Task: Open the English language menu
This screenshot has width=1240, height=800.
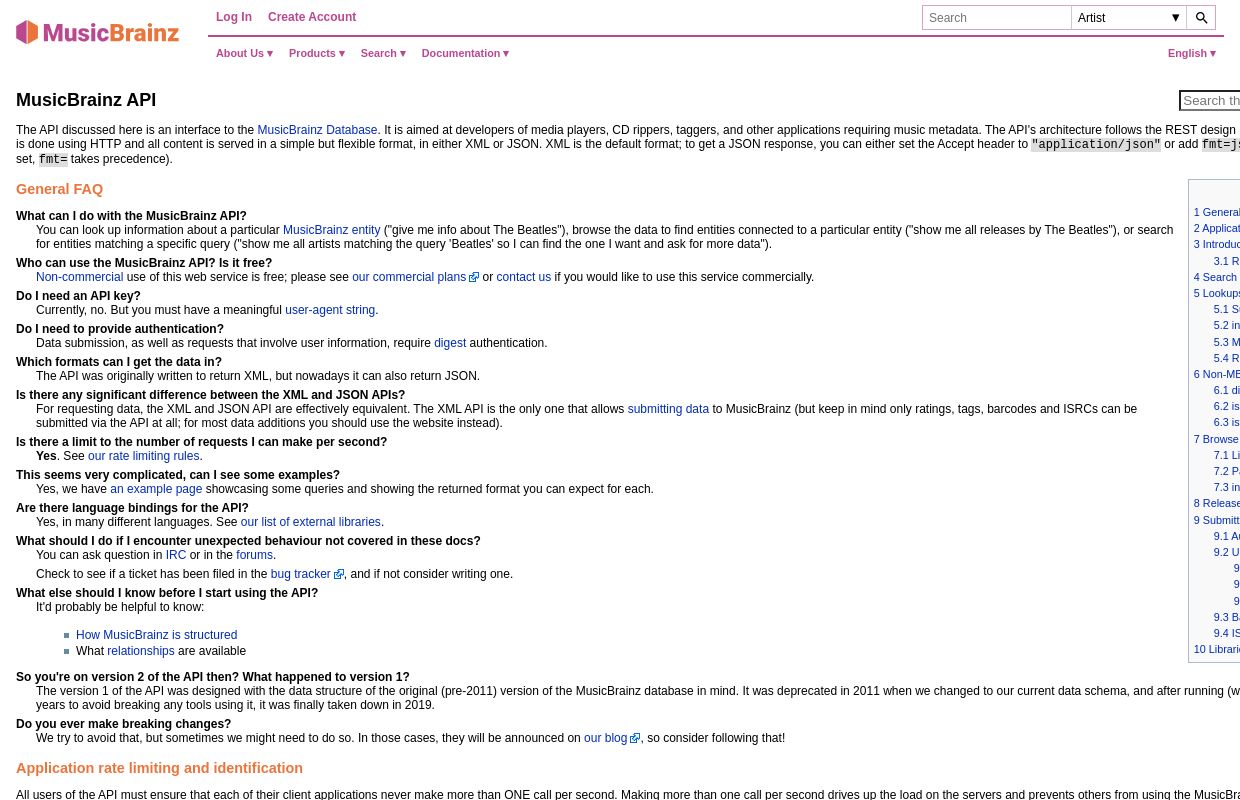Action: (x=1192, y=53)
